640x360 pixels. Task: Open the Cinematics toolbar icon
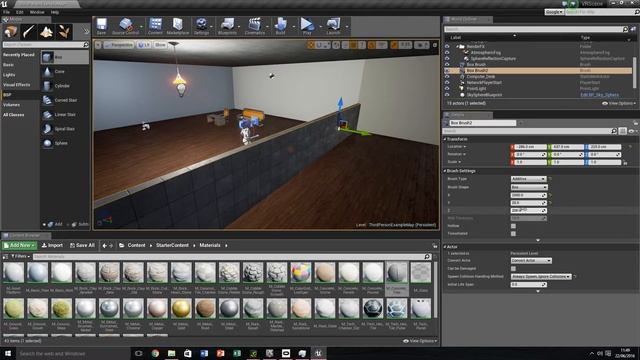point(255,26)
